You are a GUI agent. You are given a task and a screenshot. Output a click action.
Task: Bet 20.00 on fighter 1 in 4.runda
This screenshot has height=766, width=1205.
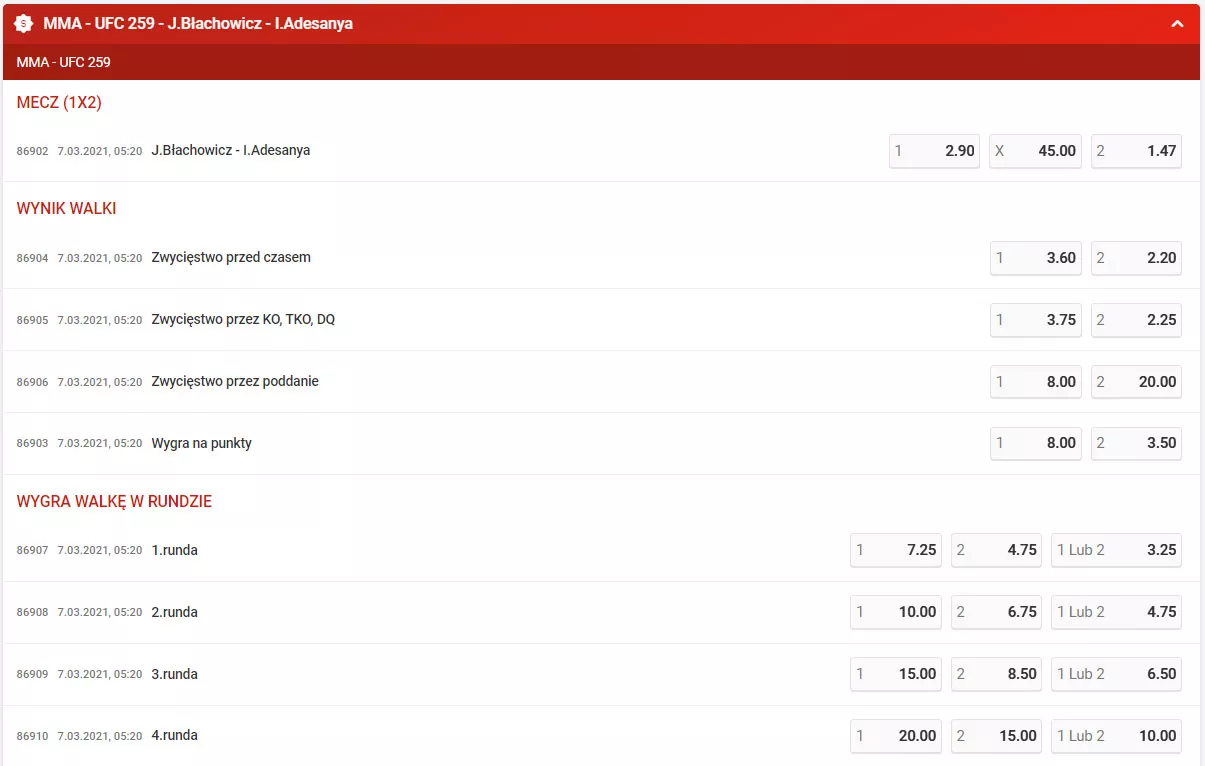coord(896,736)
